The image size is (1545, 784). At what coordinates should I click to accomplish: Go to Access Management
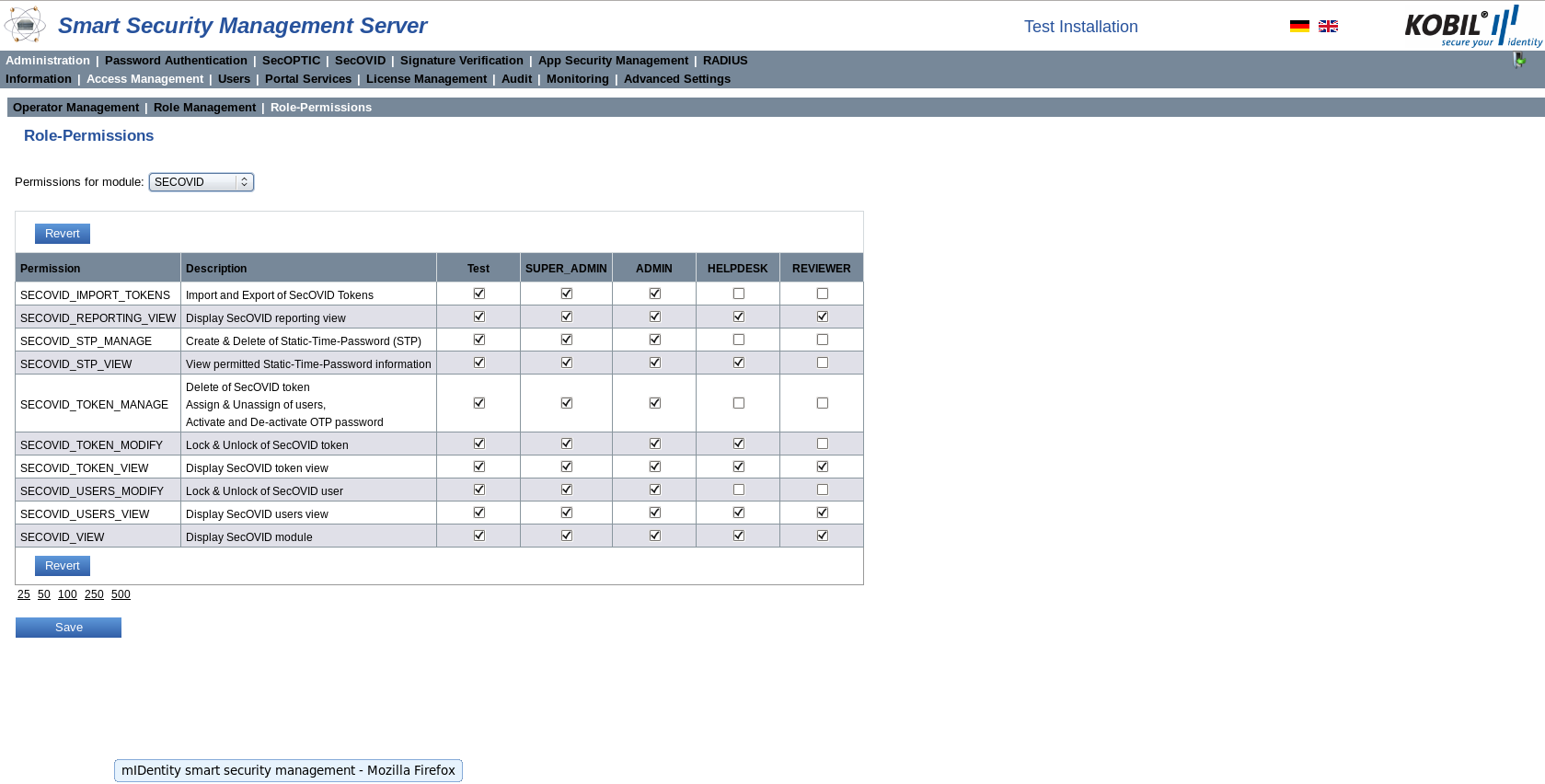pyautogui.click(x=144, y=79)
